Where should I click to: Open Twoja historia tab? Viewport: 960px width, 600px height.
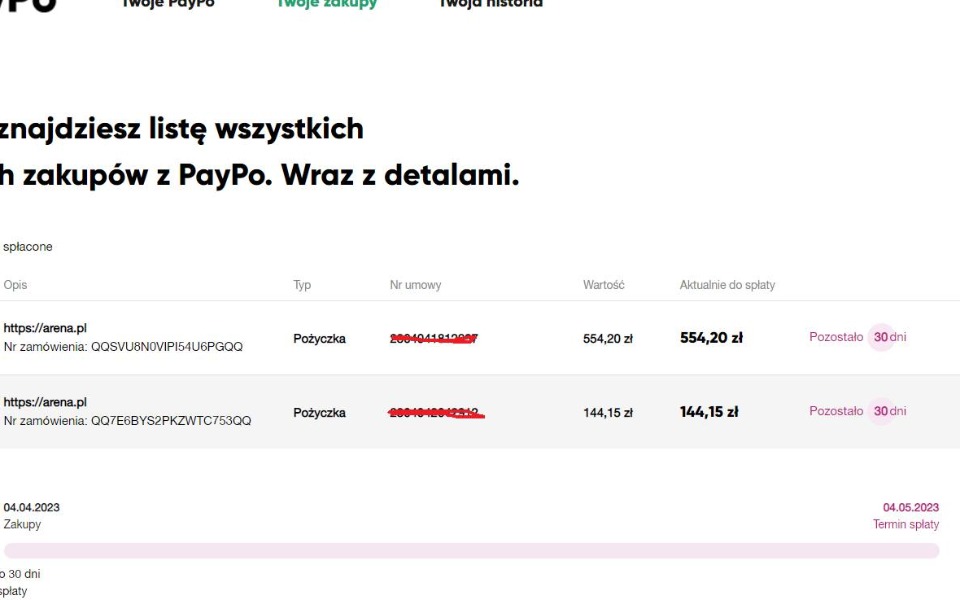(491, 4)
